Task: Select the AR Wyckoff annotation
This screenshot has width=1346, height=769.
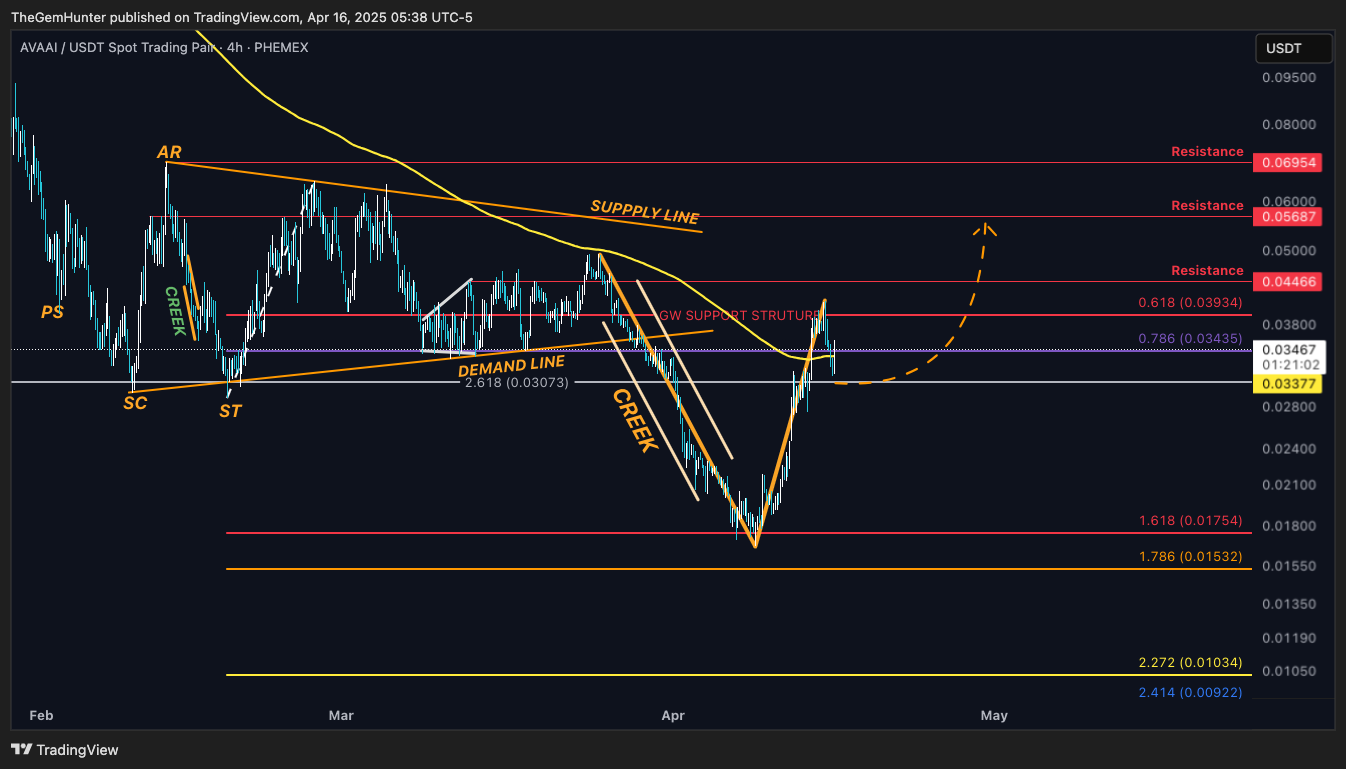Action: pos(168,152)
